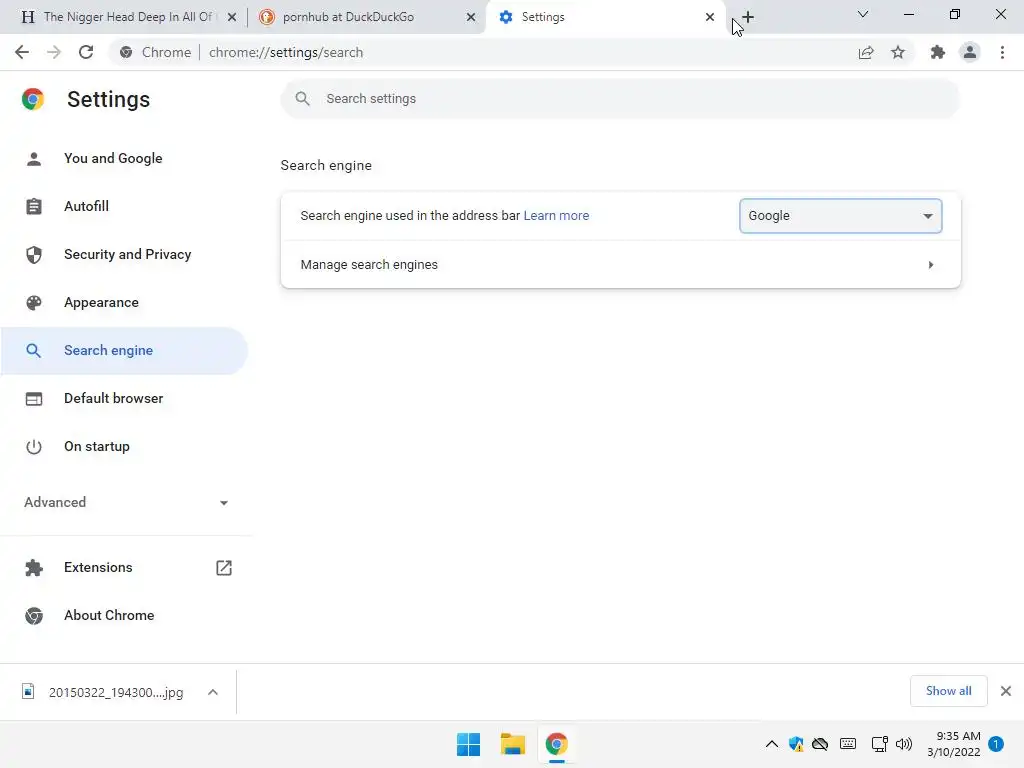
Task: Switch to the first tab with H favicon
Action: (x=127, y=17)
